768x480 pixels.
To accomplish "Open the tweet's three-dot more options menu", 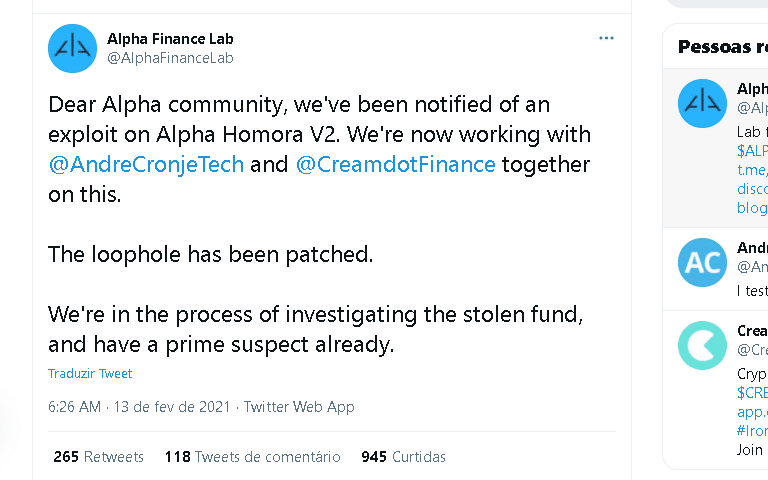I will [x=606, y=38].
